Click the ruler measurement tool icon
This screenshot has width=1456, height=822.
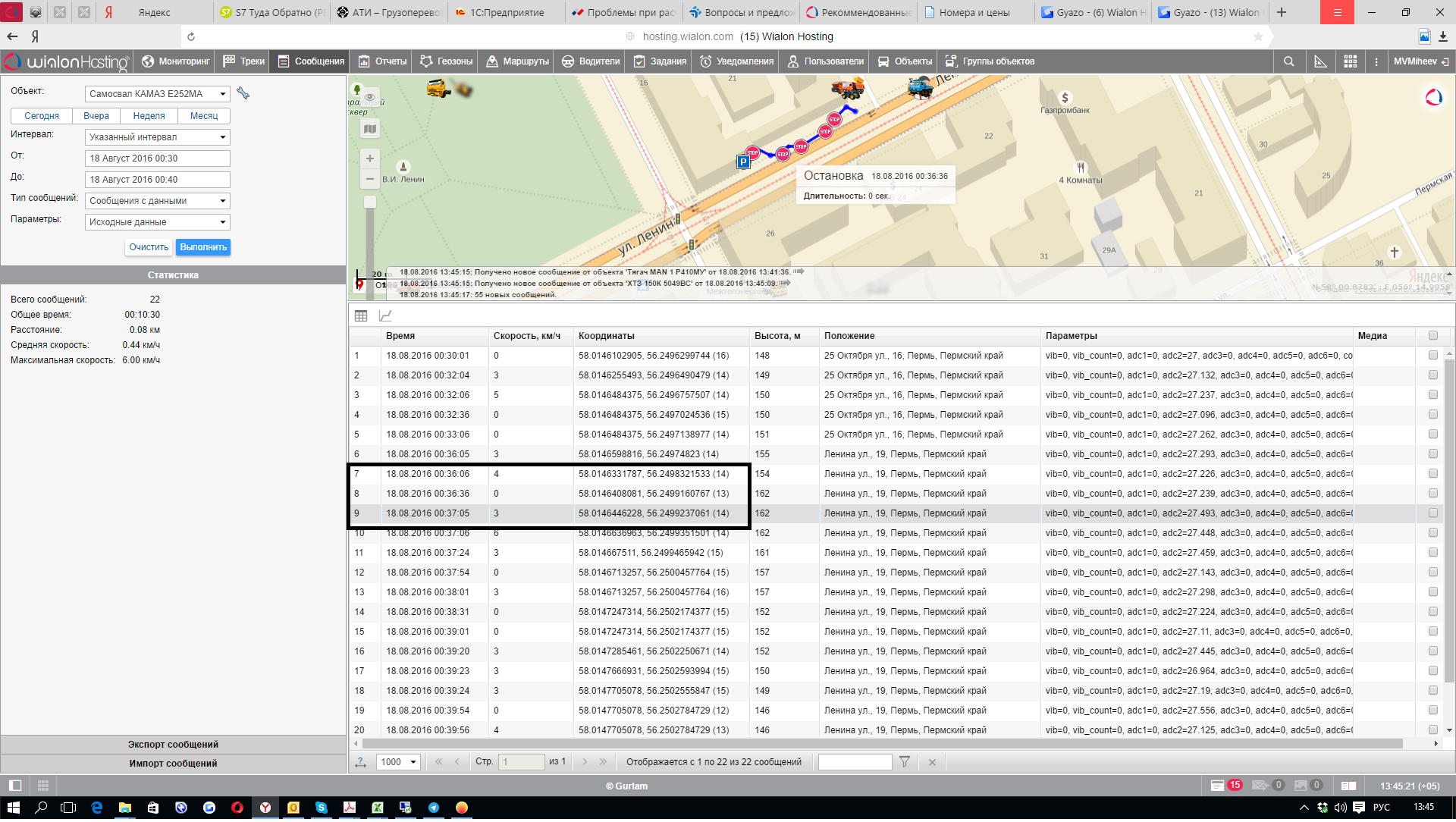(1320, 61)
